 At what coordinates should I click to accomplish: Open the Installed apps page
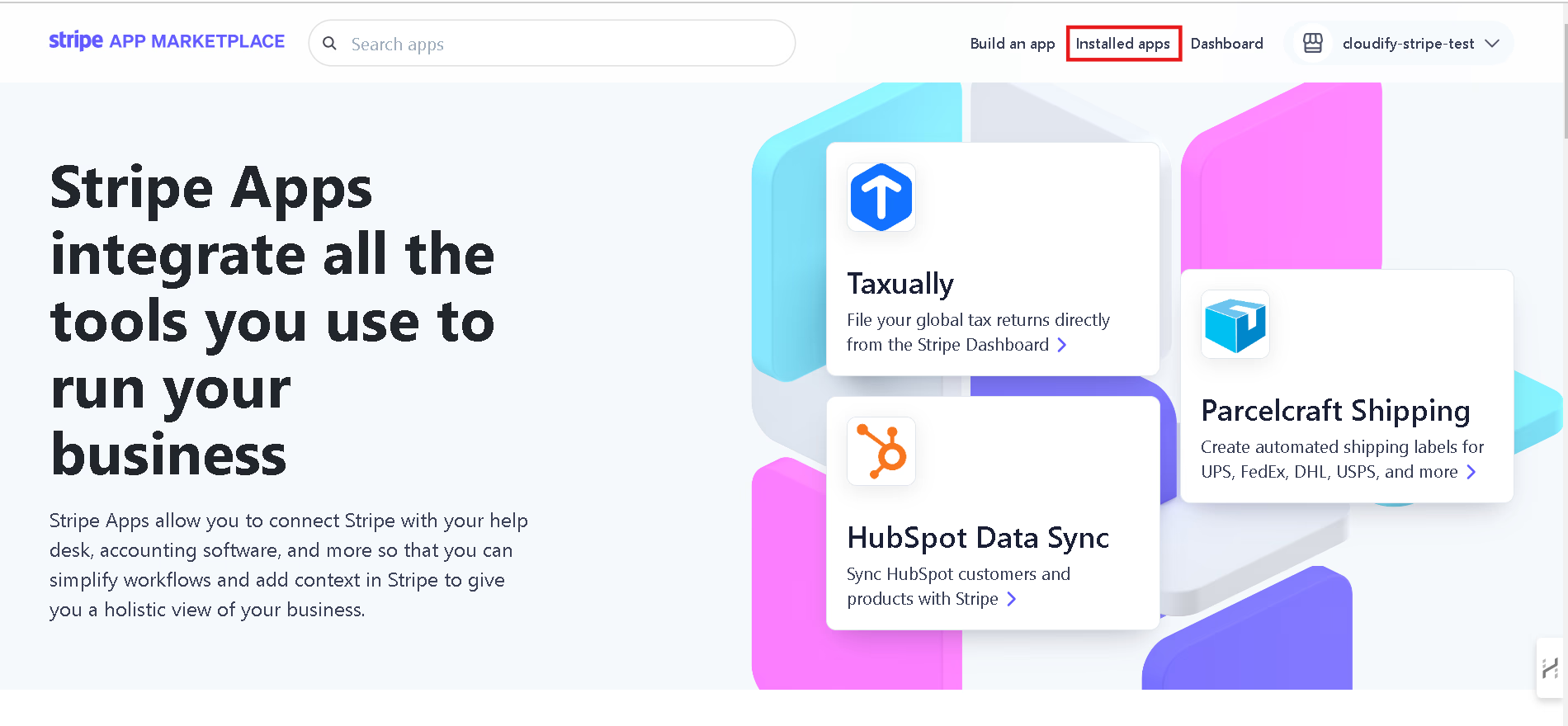coord(1122,44)
